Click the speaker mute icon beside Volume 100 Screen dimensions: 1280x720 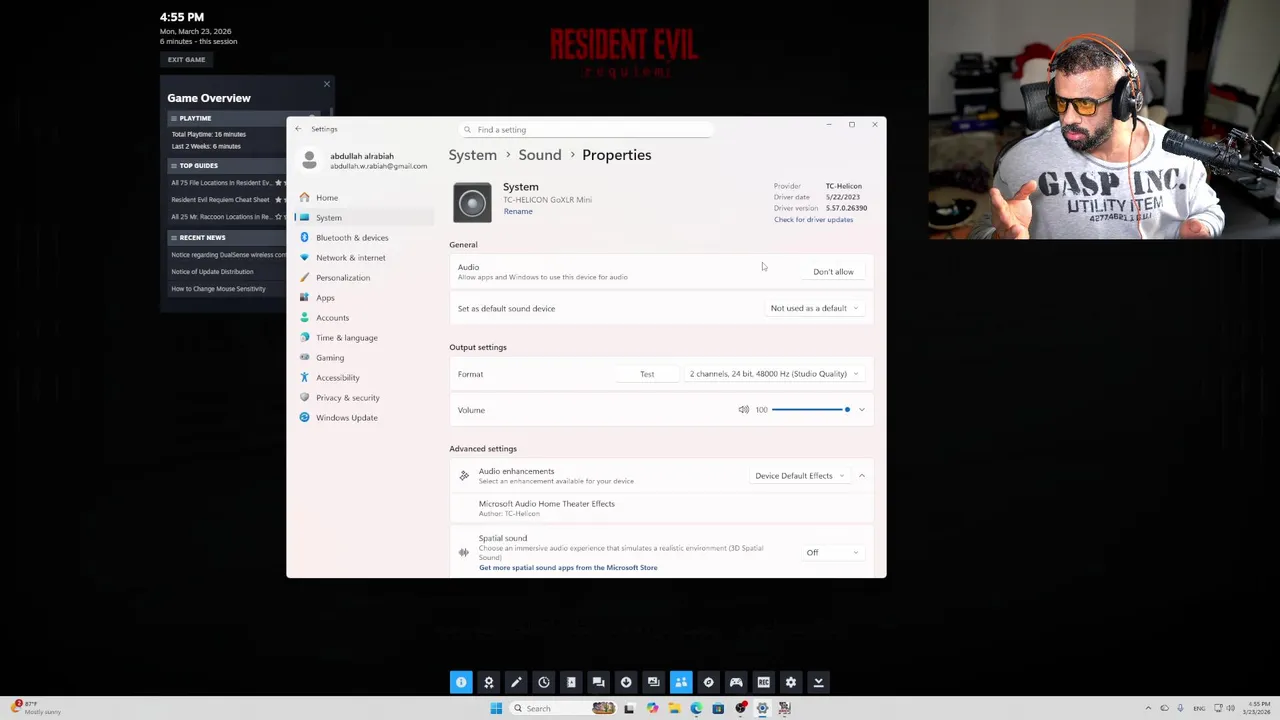743,410
